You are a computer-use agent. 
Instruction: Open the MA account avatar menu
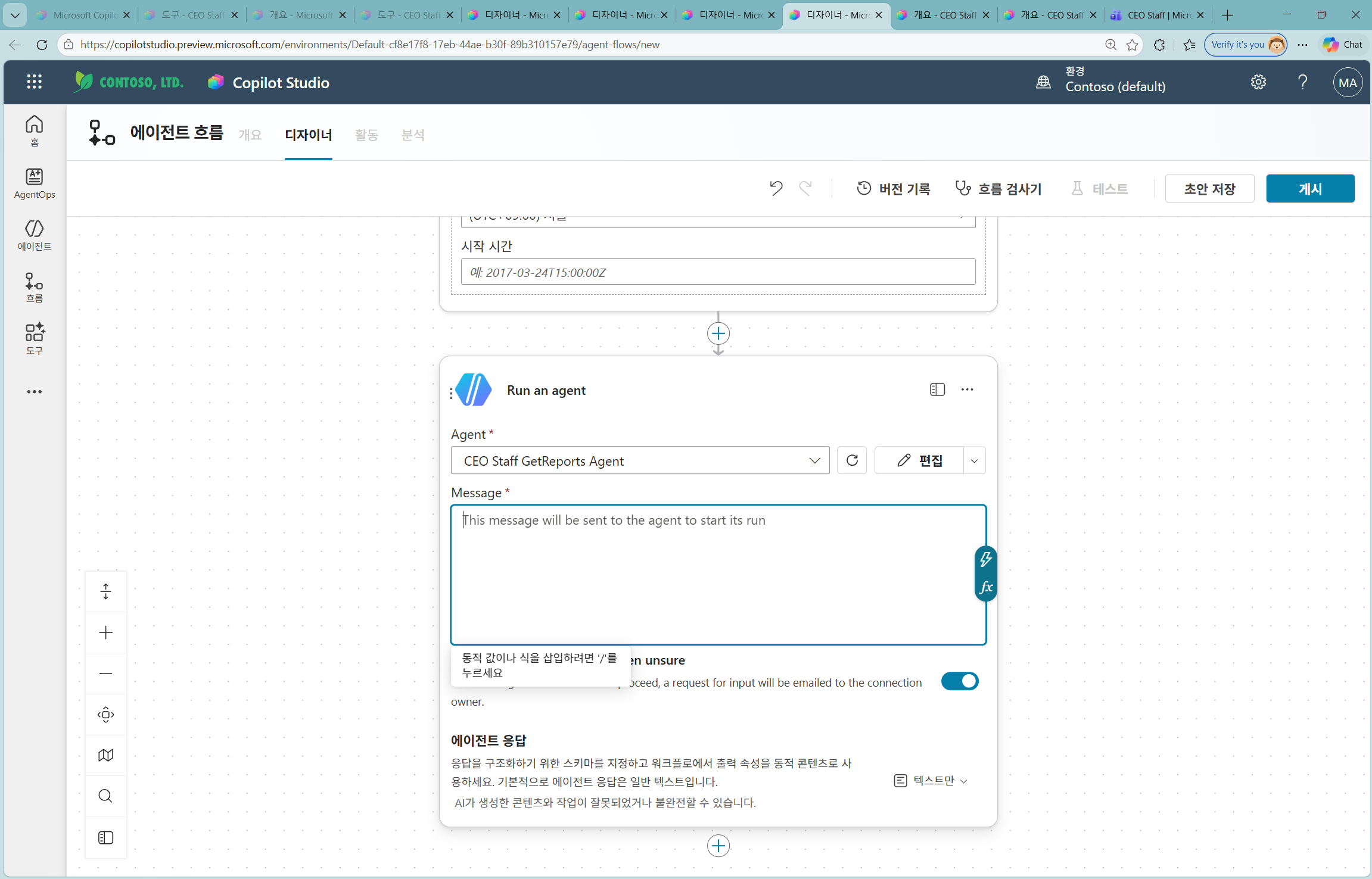1348,83
